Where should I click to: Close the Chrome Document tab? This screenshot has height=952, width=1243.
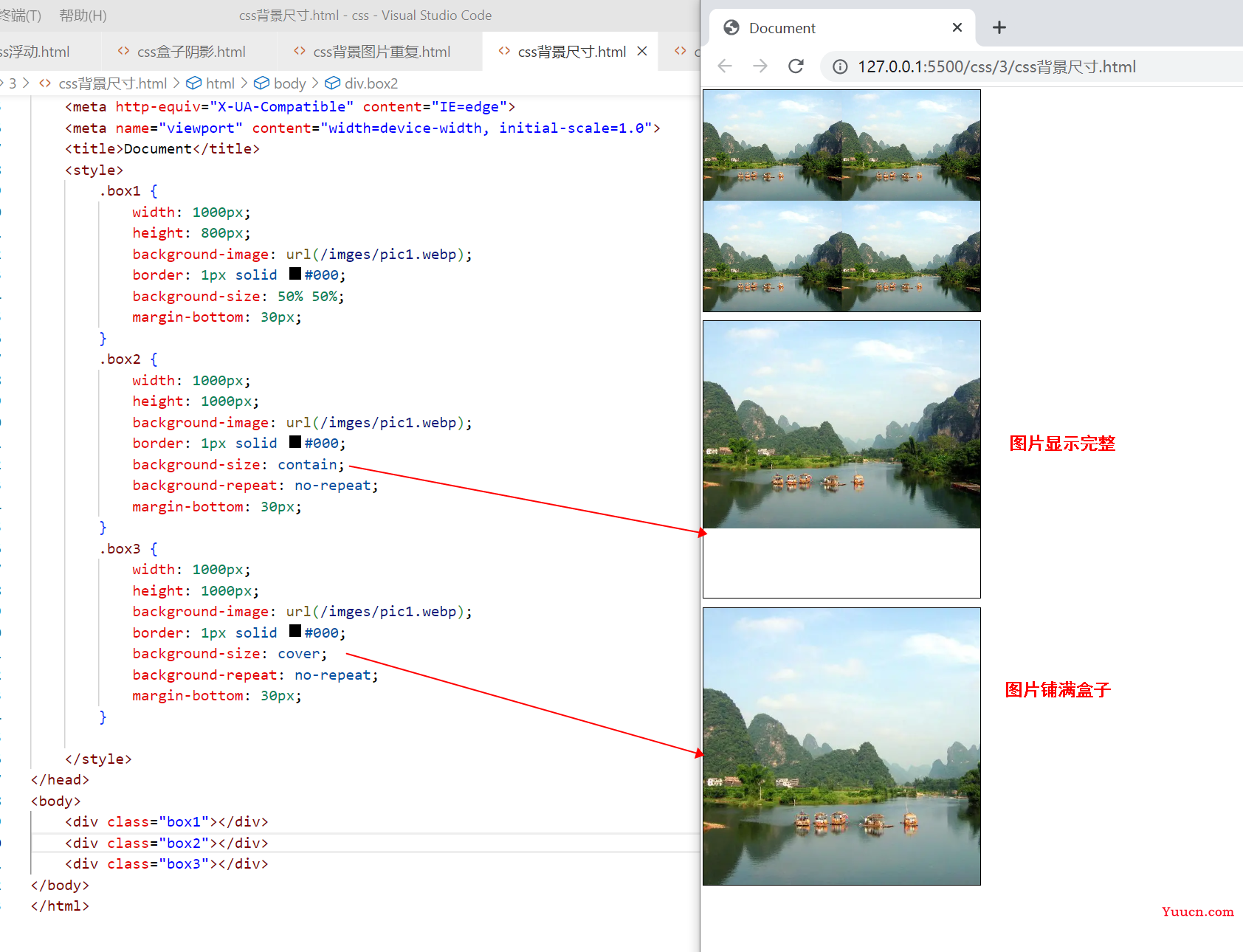957,27
